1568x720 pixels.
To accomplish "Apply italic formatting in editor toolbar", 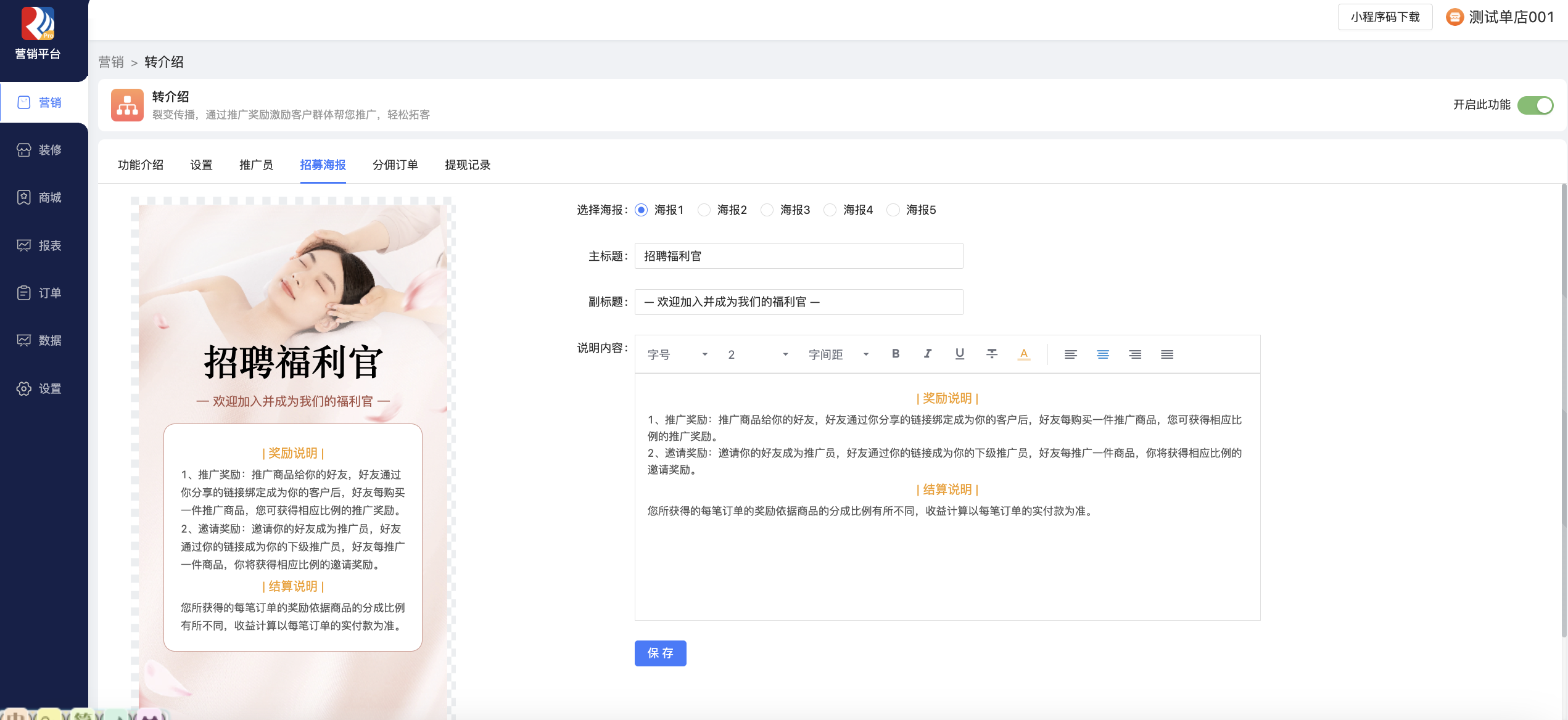I will (x=928, y=354).
